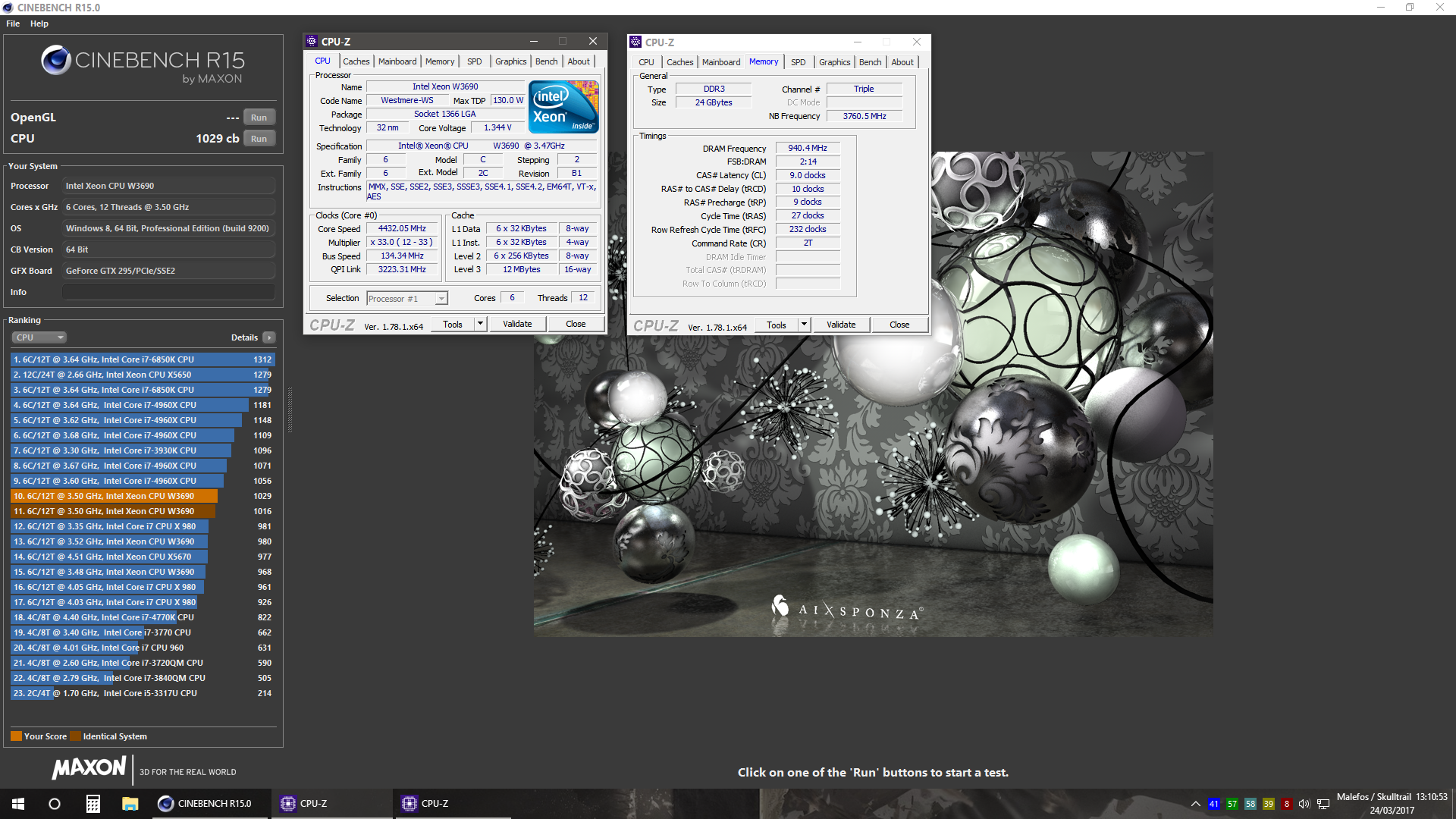This screenshot has height=819, width=1456.
Task: Open the Calculator taskbar icon
Action: pos(93,804)
